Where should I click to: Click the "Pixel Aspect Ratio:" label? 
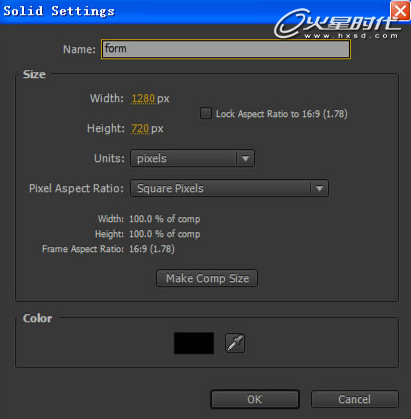[76, 188]
